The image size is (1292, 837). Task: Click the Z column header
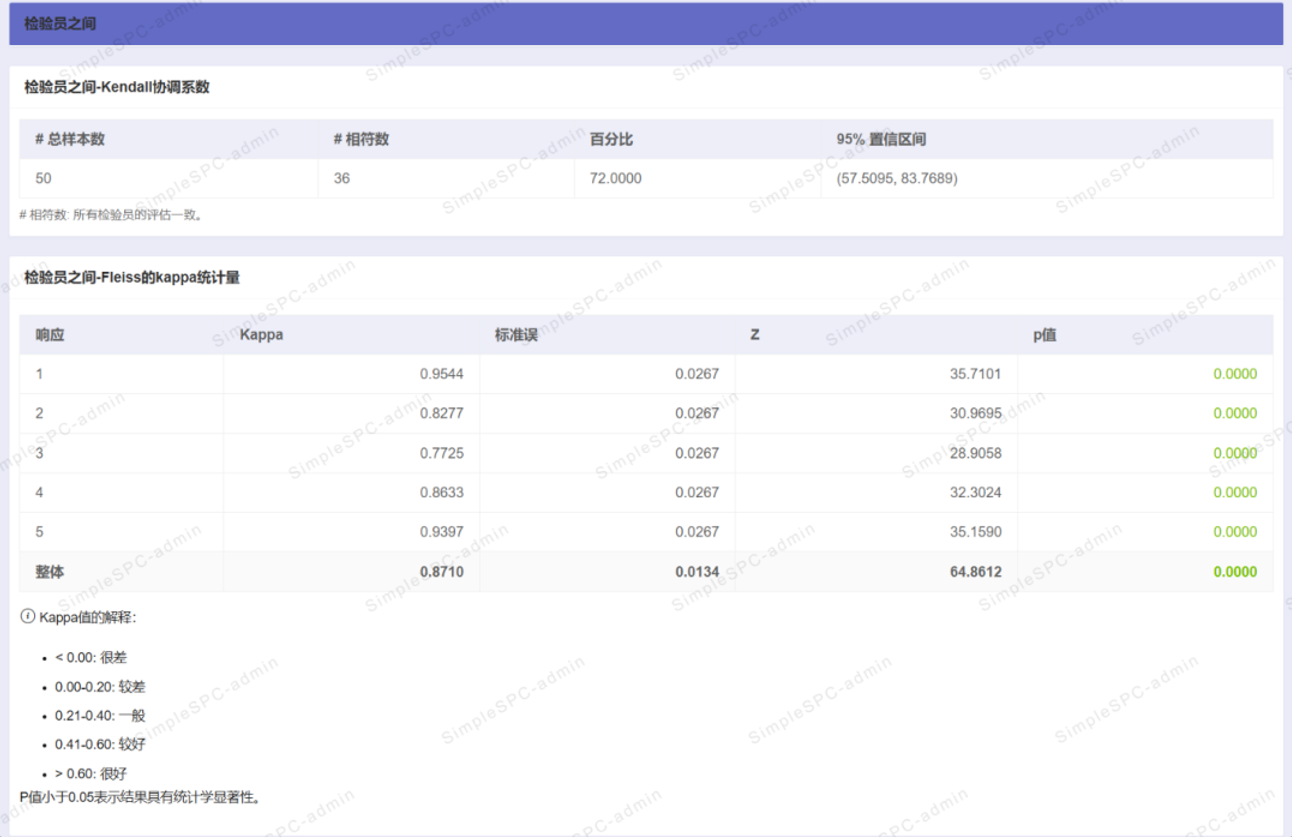[x=755, y=335]
